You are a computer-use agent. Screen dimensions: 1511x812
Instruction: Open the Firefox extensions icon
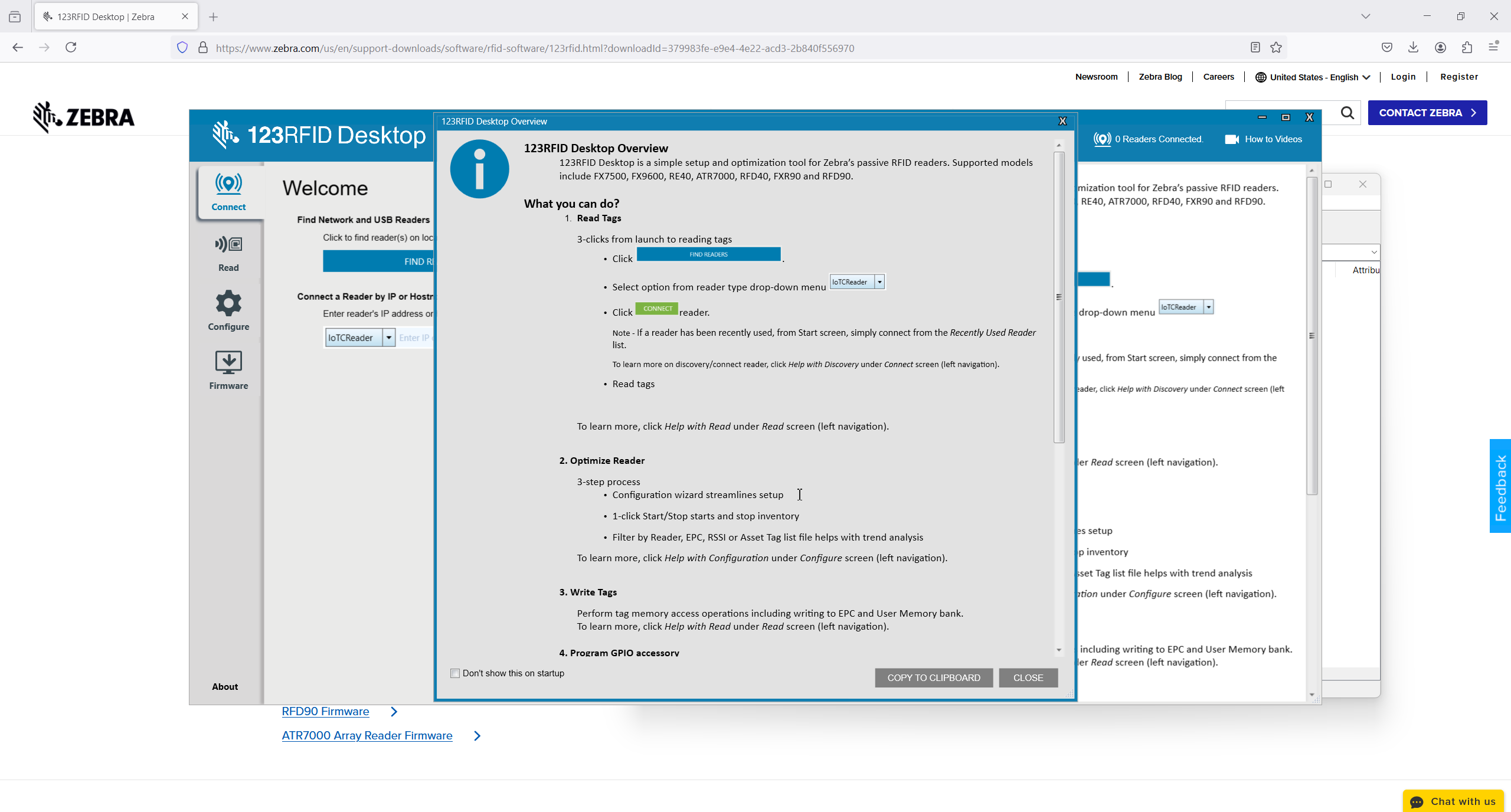click(x=1467, y=48)
